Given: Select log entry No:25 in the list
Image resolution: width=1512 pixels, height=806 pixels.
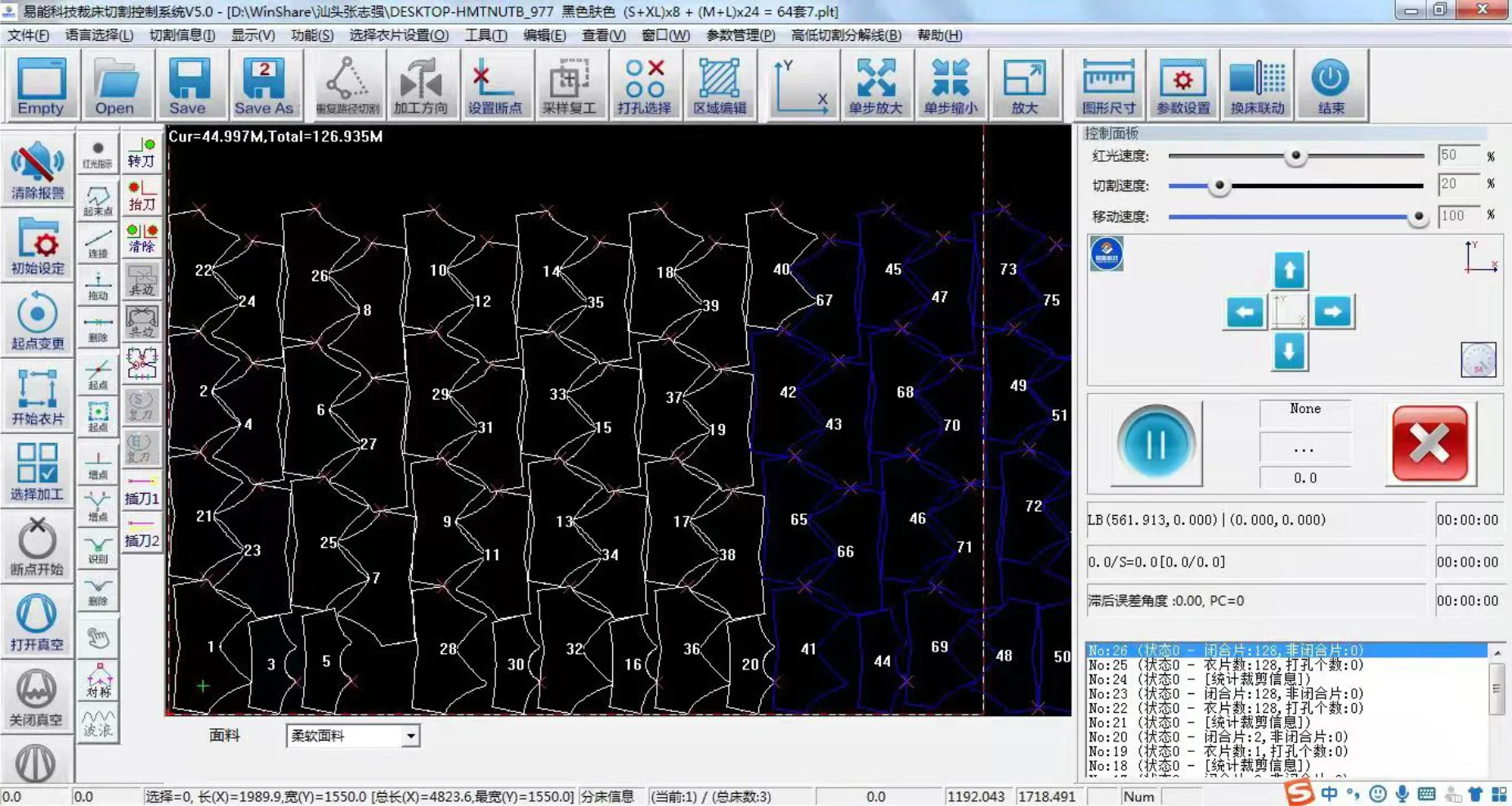Looking at the screenshot, I should coord(1225,665).
